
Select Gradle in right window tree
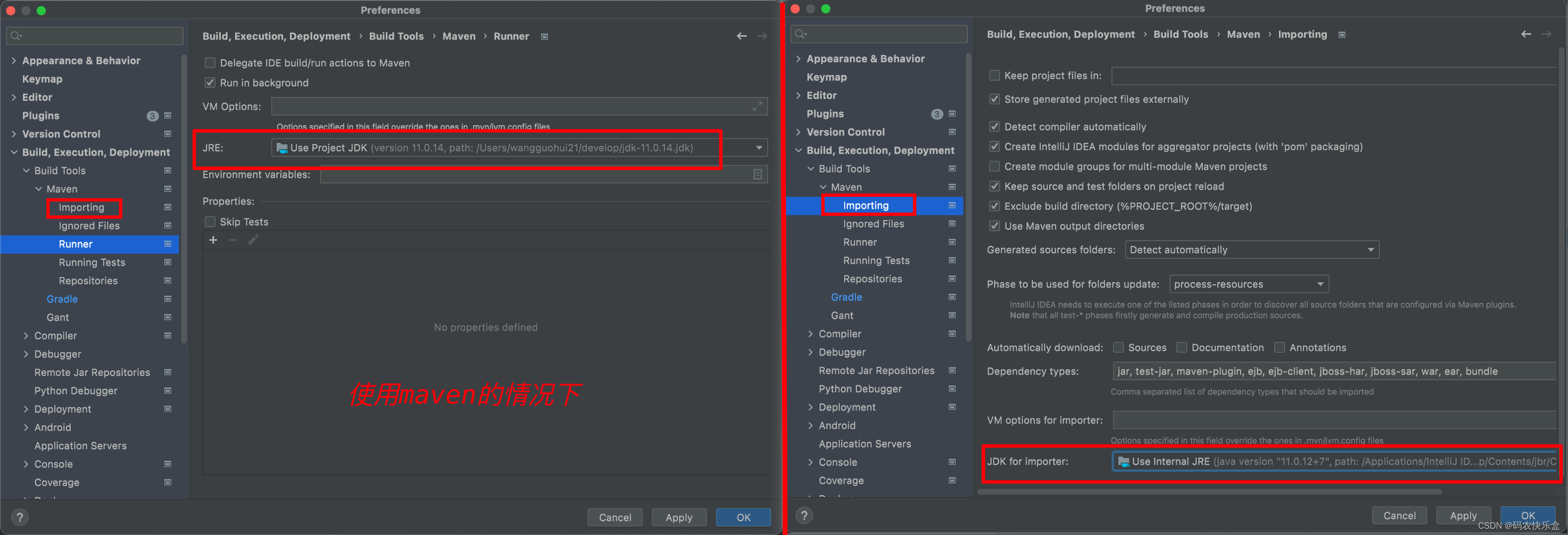847,297
